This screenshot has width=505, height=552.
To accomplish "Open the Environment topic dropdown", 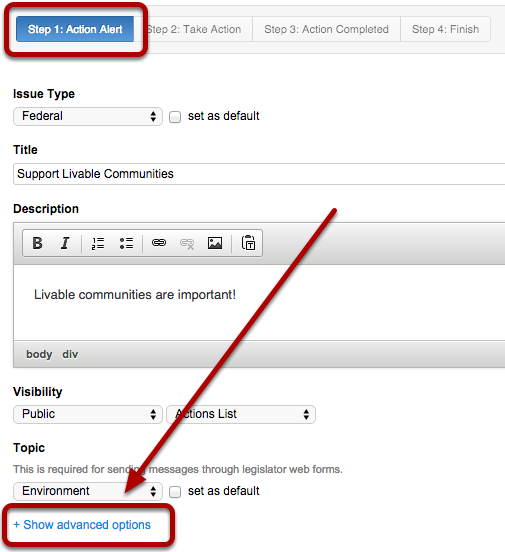I will [x=88, y=491].
